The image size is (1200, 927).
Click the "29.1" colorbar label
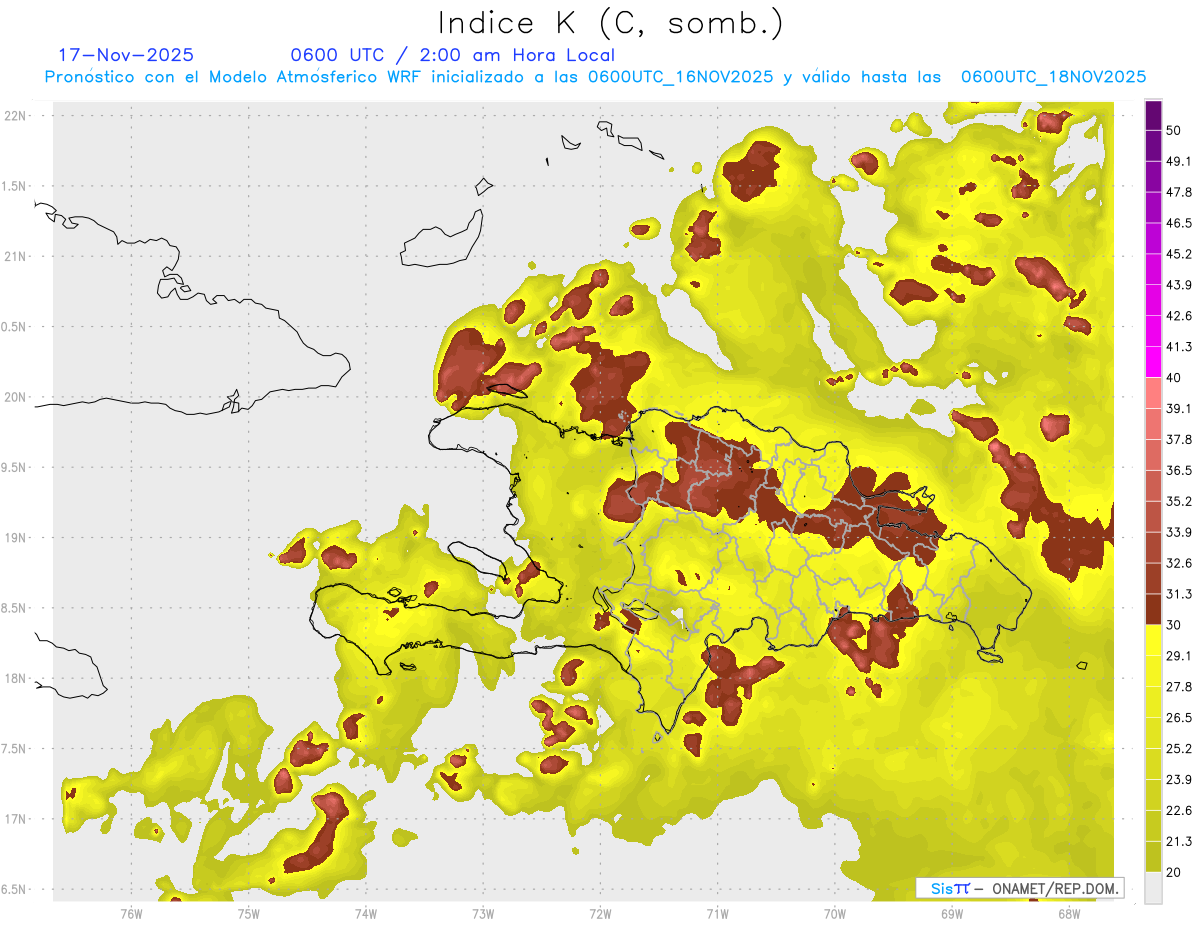pyautogui.click(x=1179, y=656)
